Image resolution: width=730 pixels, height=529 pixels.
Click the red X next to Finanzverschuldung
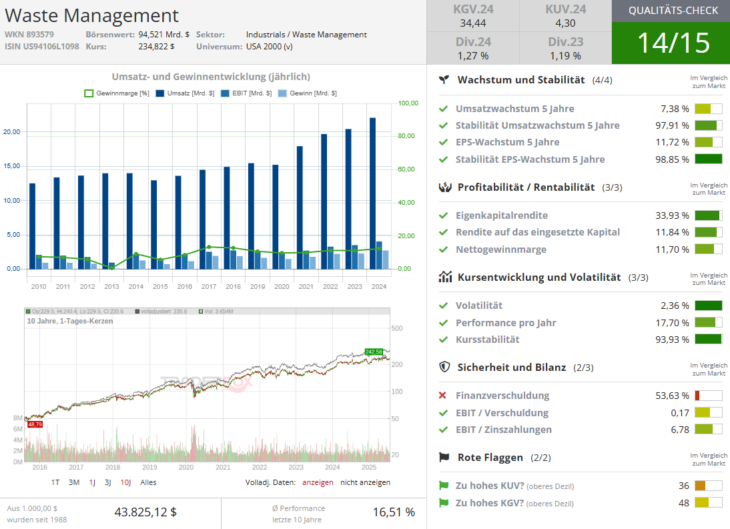443,395
